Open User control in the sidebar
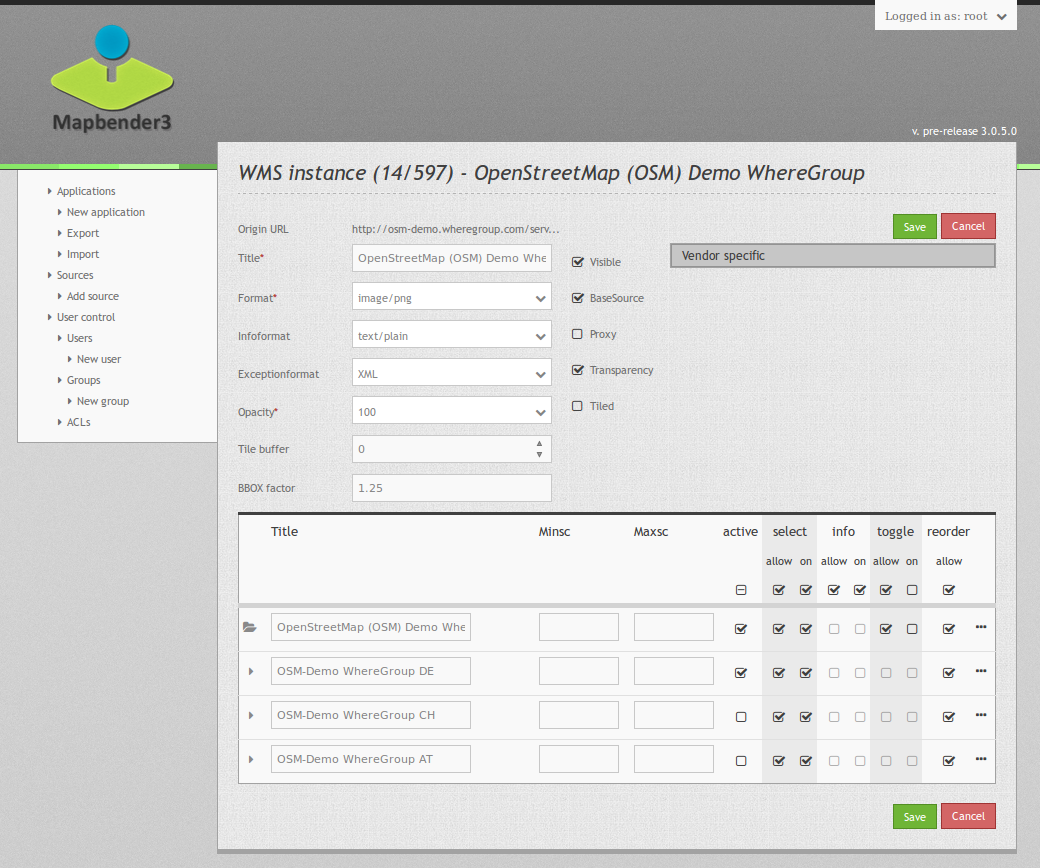Screen dimensions: 1040x868 tap(86, 317)
